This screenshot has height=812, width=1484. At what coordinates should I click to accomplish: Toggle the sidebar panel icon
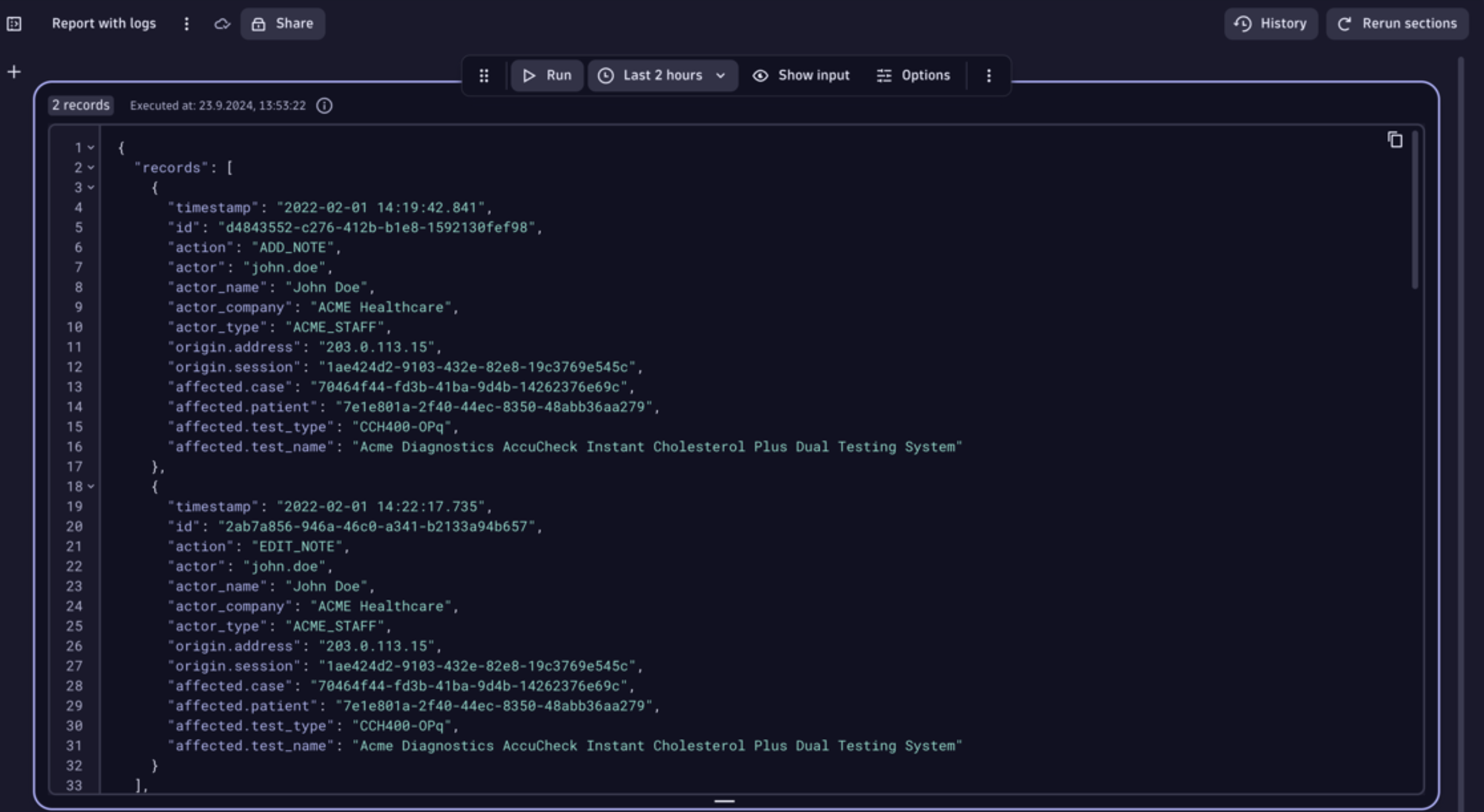14,24
